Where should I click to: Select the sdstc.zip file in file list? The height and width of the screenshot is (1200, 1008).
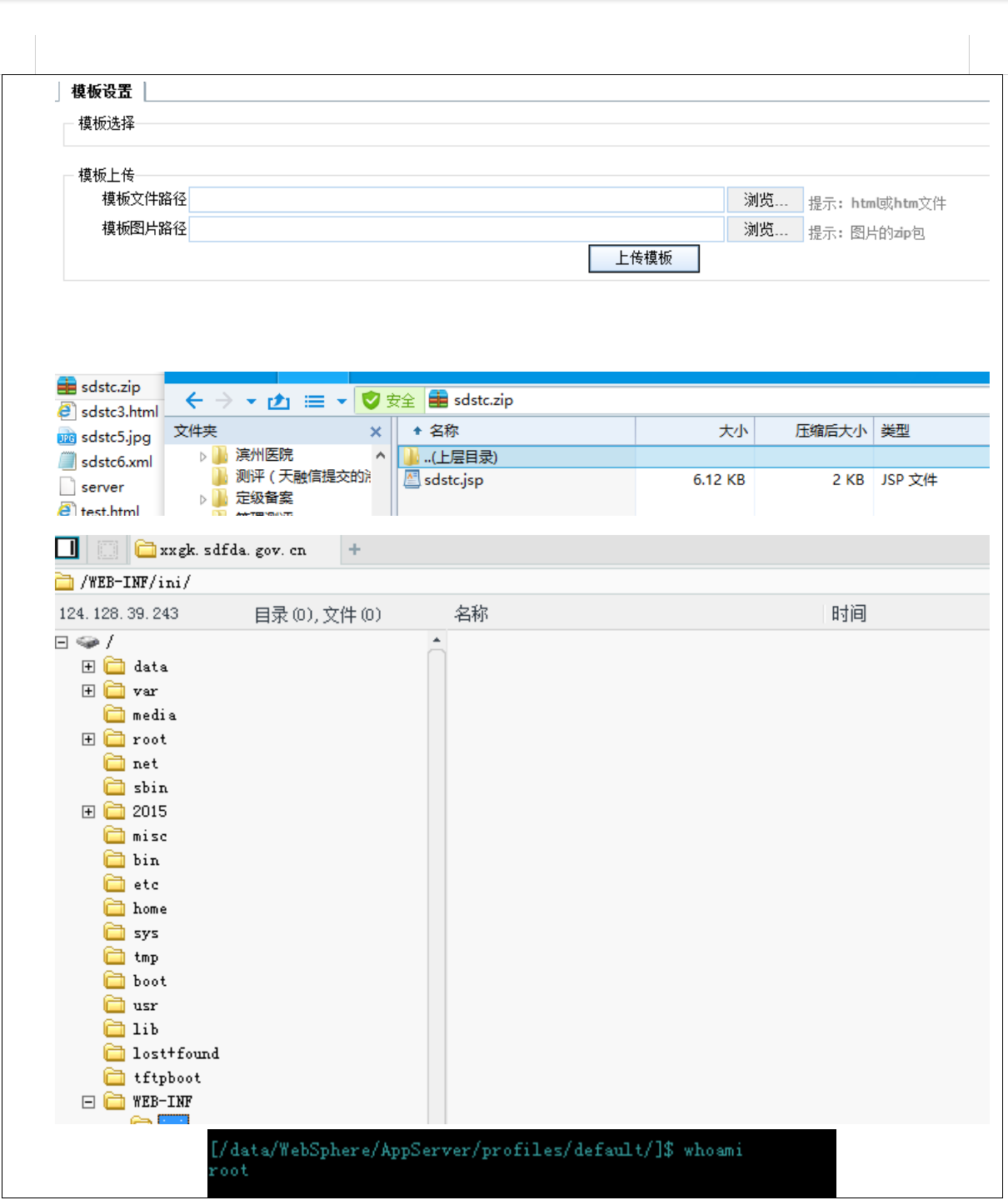99,387
